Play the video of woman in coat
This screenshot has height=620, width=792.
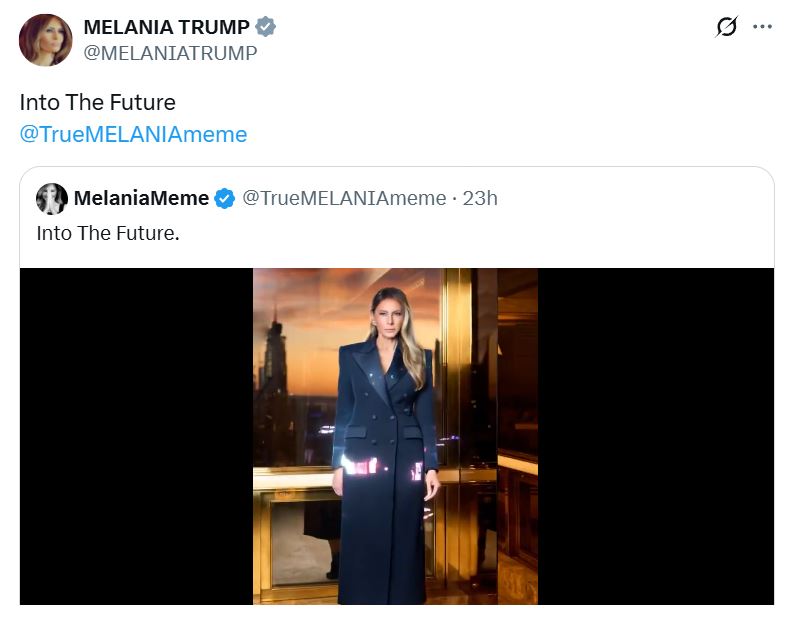[395, 436]
